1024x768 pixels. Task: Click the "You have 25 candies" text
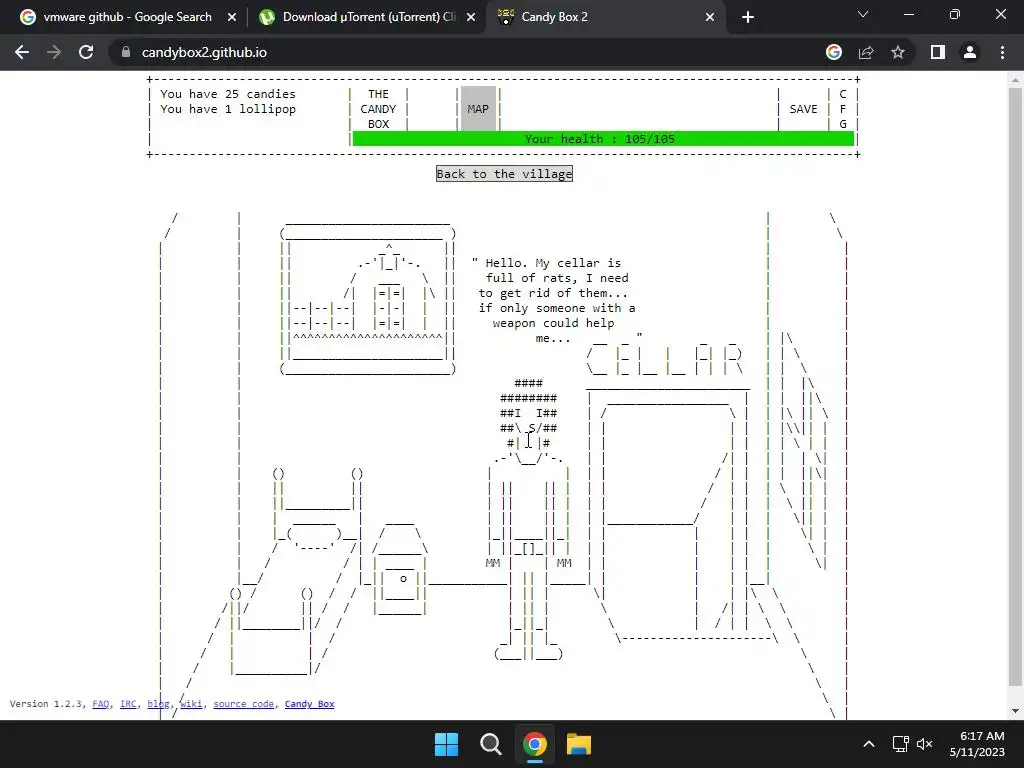228,94
